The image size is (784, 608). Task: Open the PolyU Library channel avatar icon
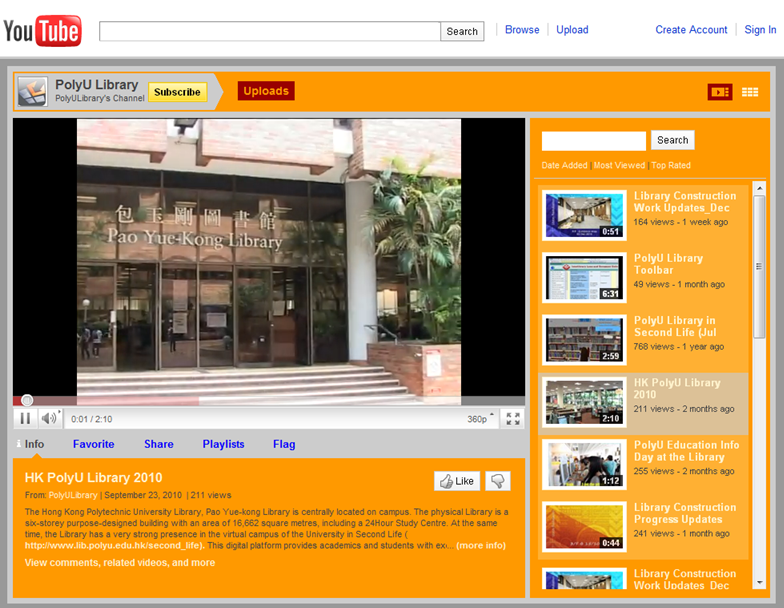[32, 92]
